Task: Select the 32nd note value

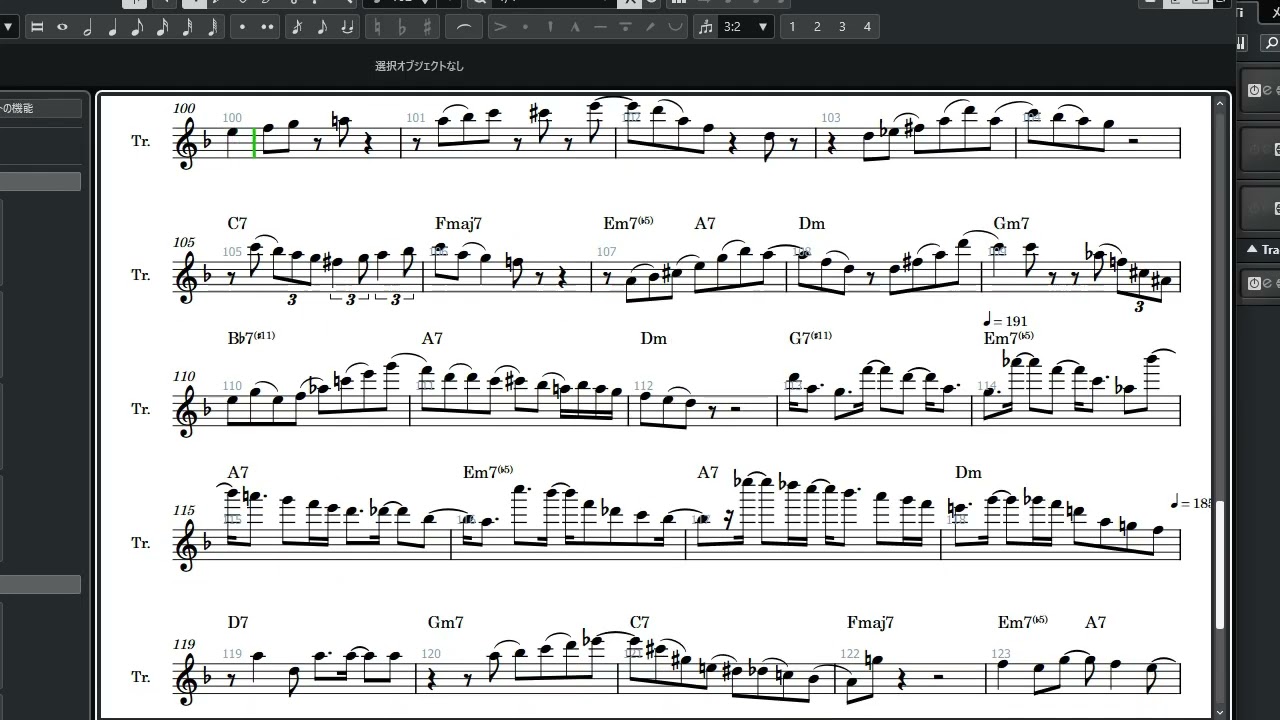Action: click(x=187, y=27)
